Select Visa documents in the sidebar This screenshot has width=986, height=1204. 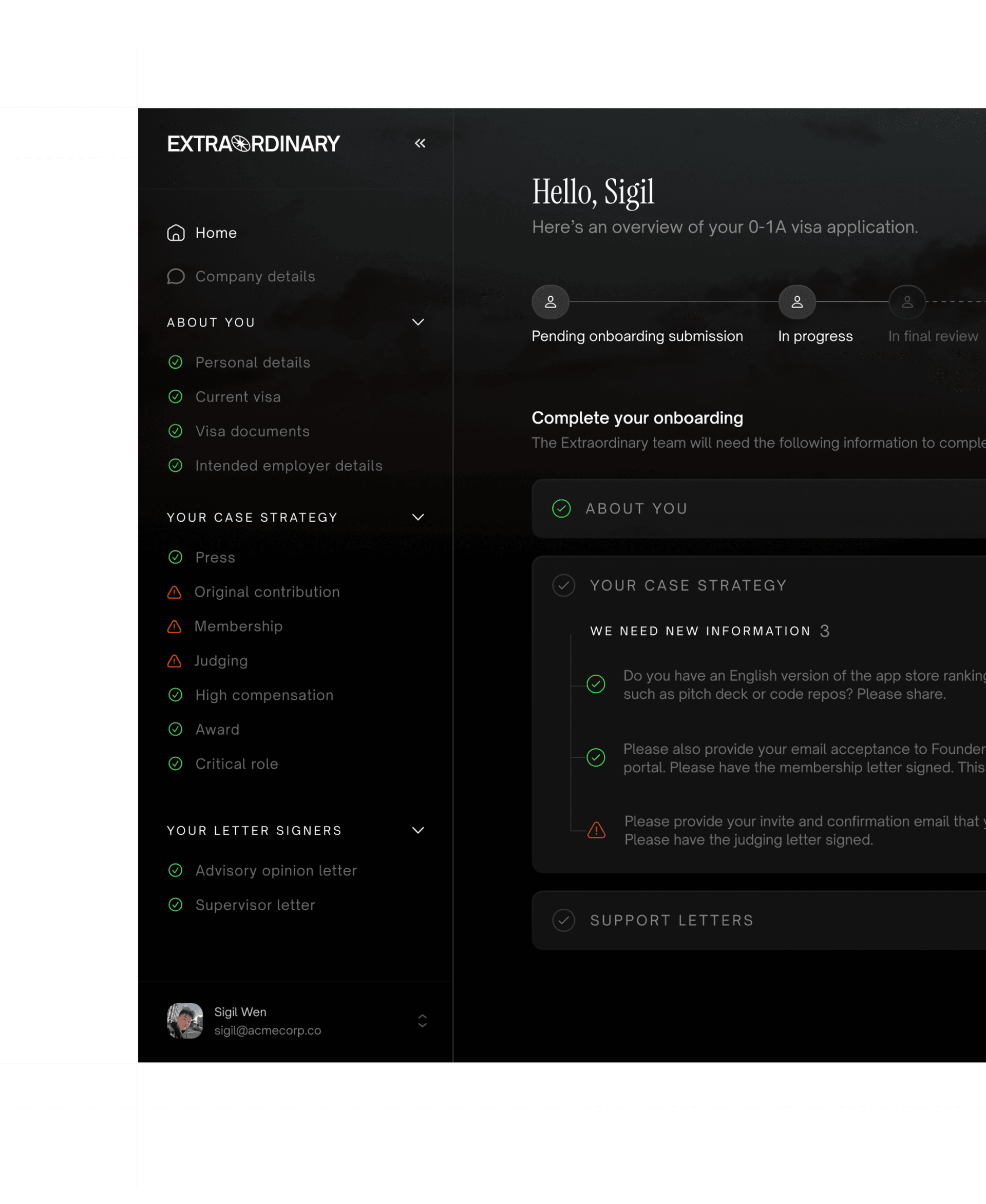pos(252,431)
